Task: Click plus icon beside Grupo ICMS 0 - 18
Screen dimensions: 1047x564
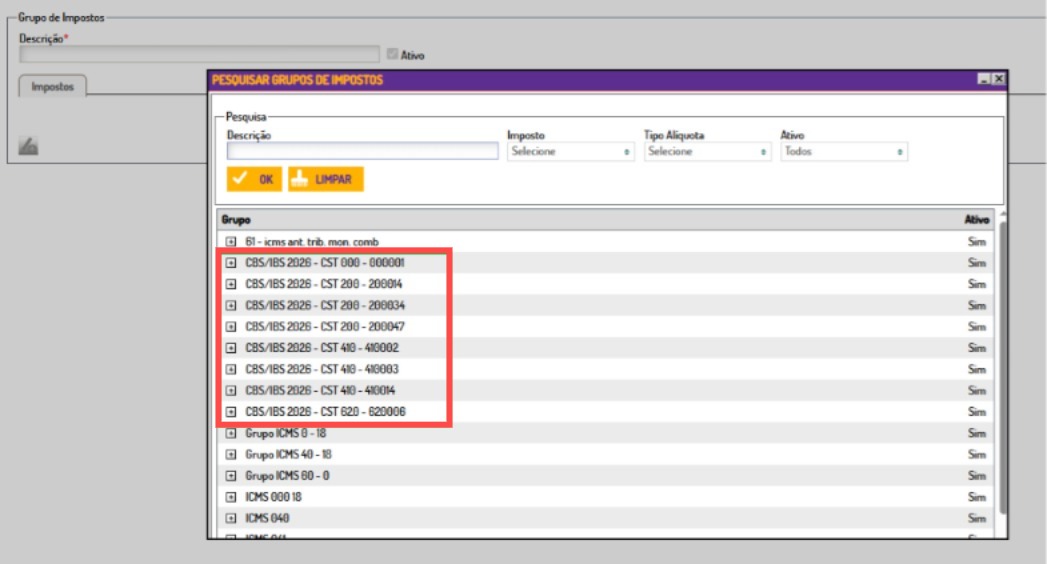Action: tap(231, 433)
